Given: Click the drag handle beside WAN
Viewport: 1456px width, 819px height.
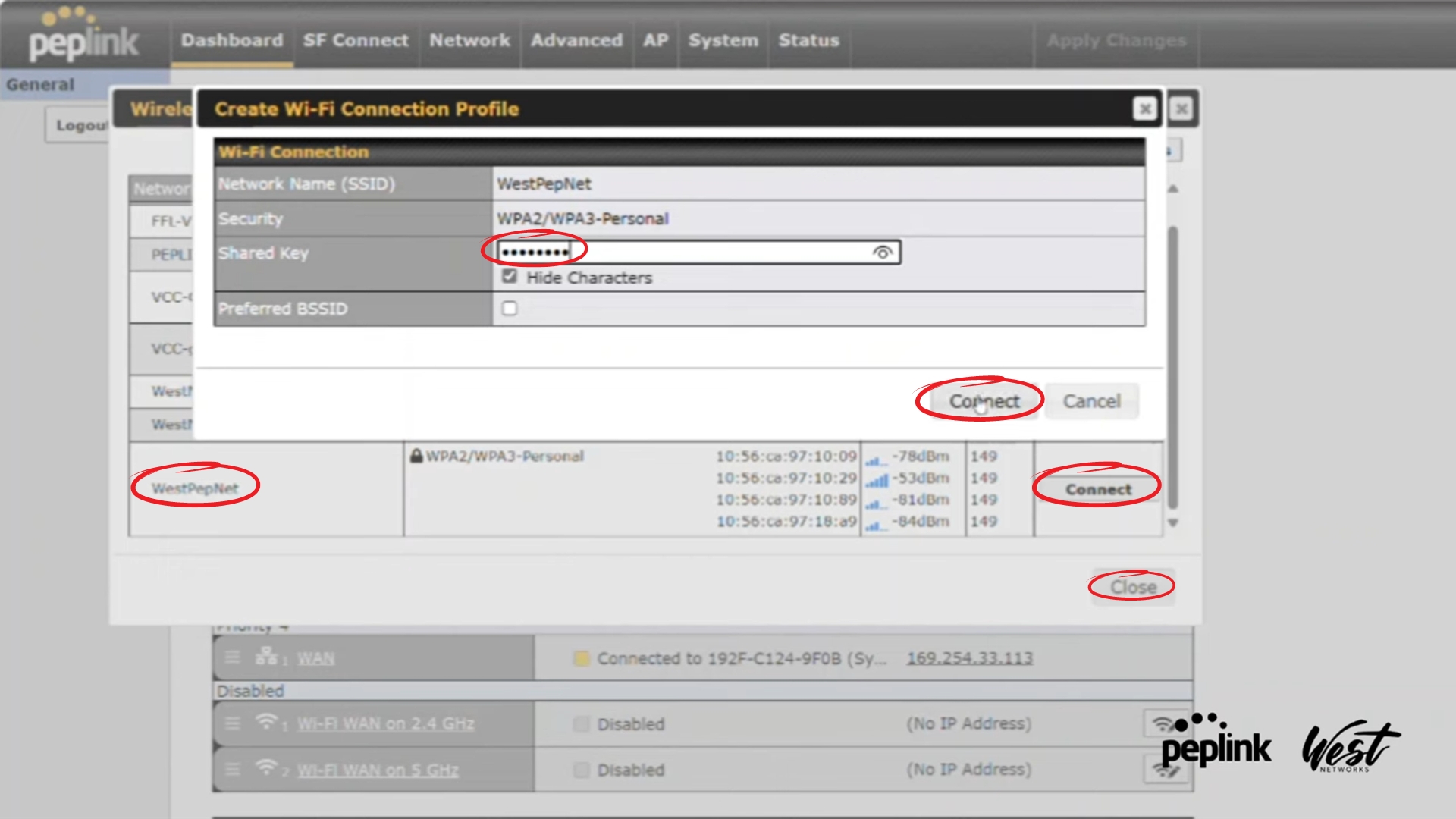Looking at the screenshot, I should pyautogui.click(x=233, y=657).
